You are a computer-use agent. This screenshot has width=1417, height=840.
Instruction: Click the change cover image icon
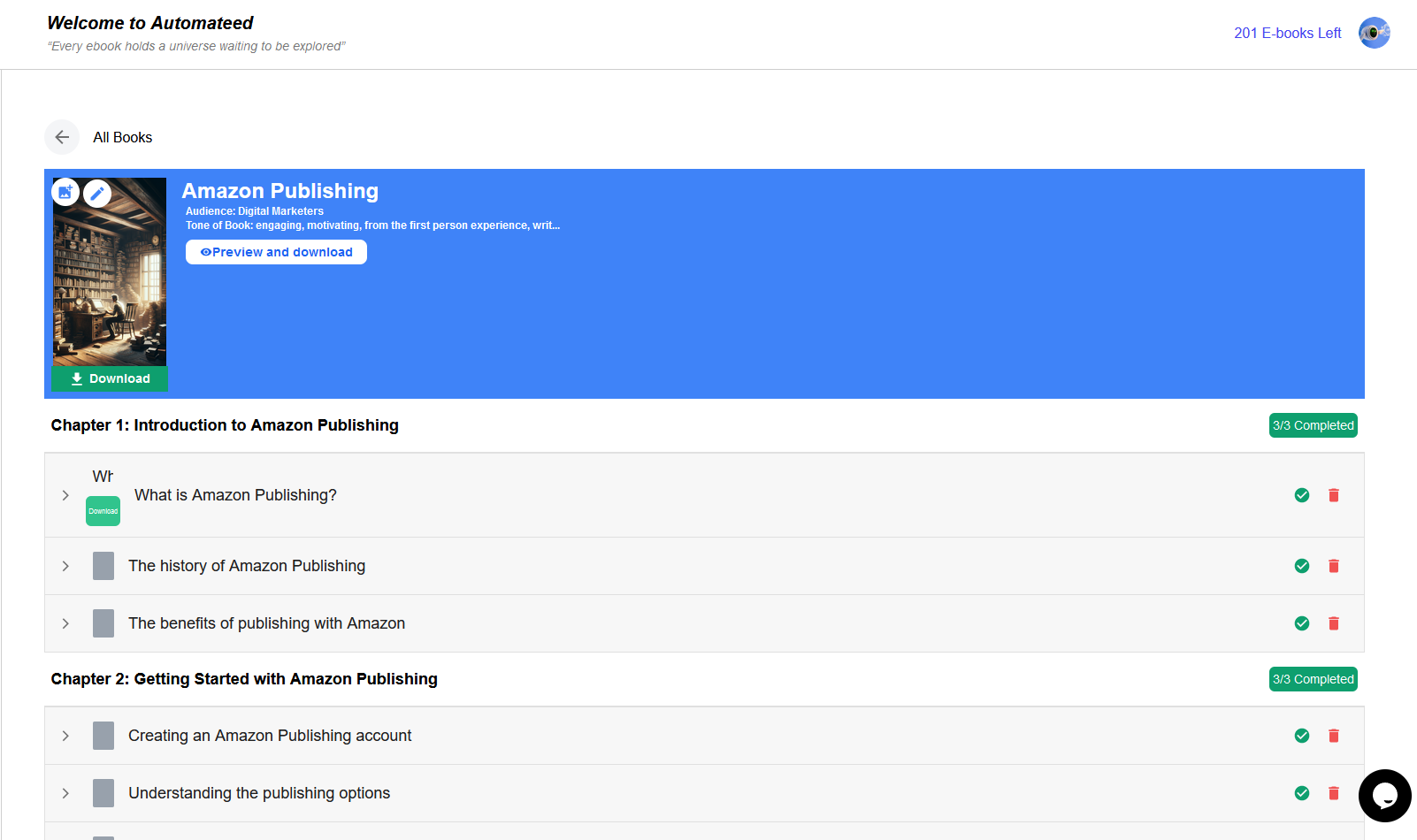pyautogui.click(x=65, y=192)
